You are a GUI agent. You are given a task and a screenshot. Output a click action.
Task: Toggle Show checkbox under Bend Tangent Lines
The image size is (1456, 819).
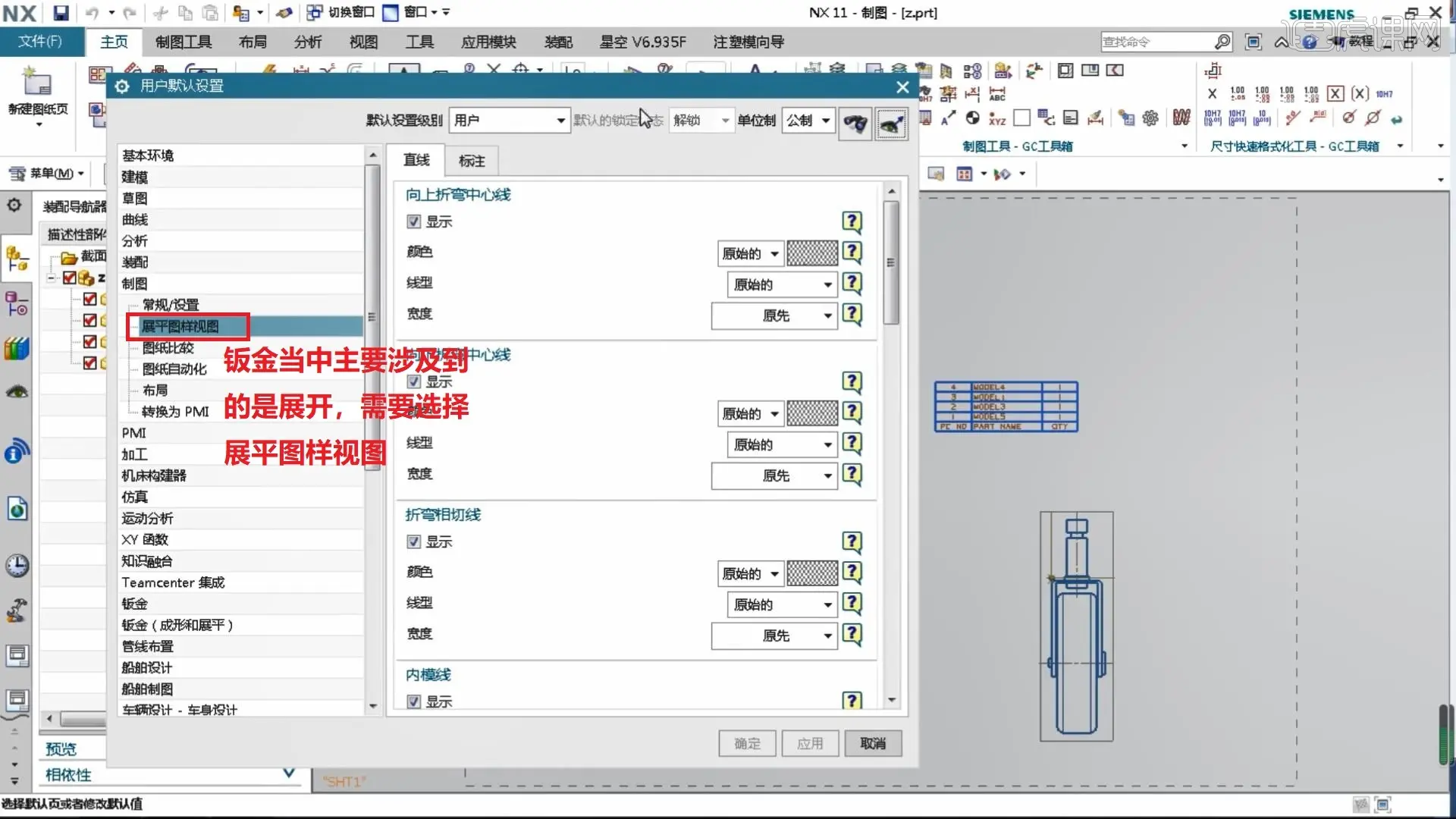click(414, 542)
